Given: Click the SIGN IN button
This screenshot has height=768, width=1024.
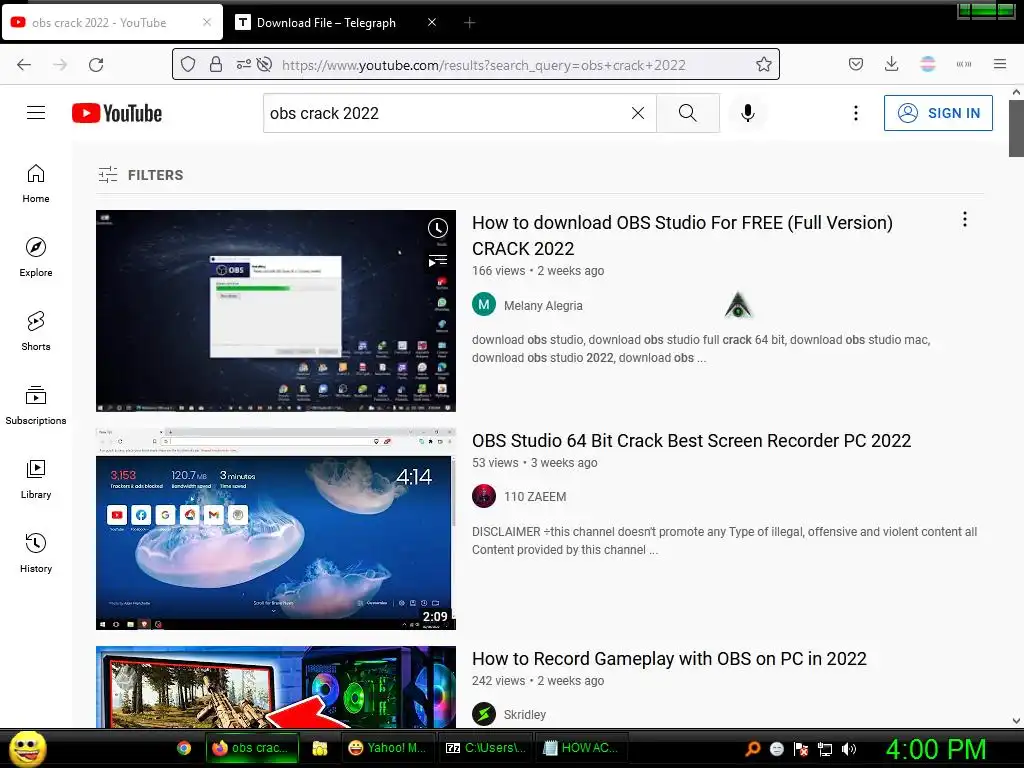Looking at the screenshot, I should coord(938,113).
